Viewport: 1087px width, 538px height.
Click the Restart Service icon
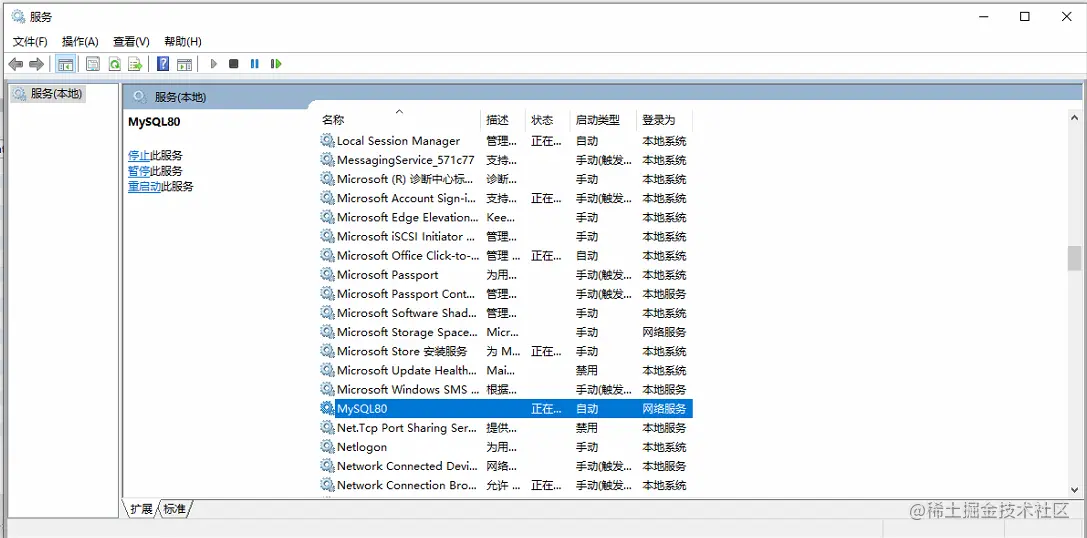276,64
